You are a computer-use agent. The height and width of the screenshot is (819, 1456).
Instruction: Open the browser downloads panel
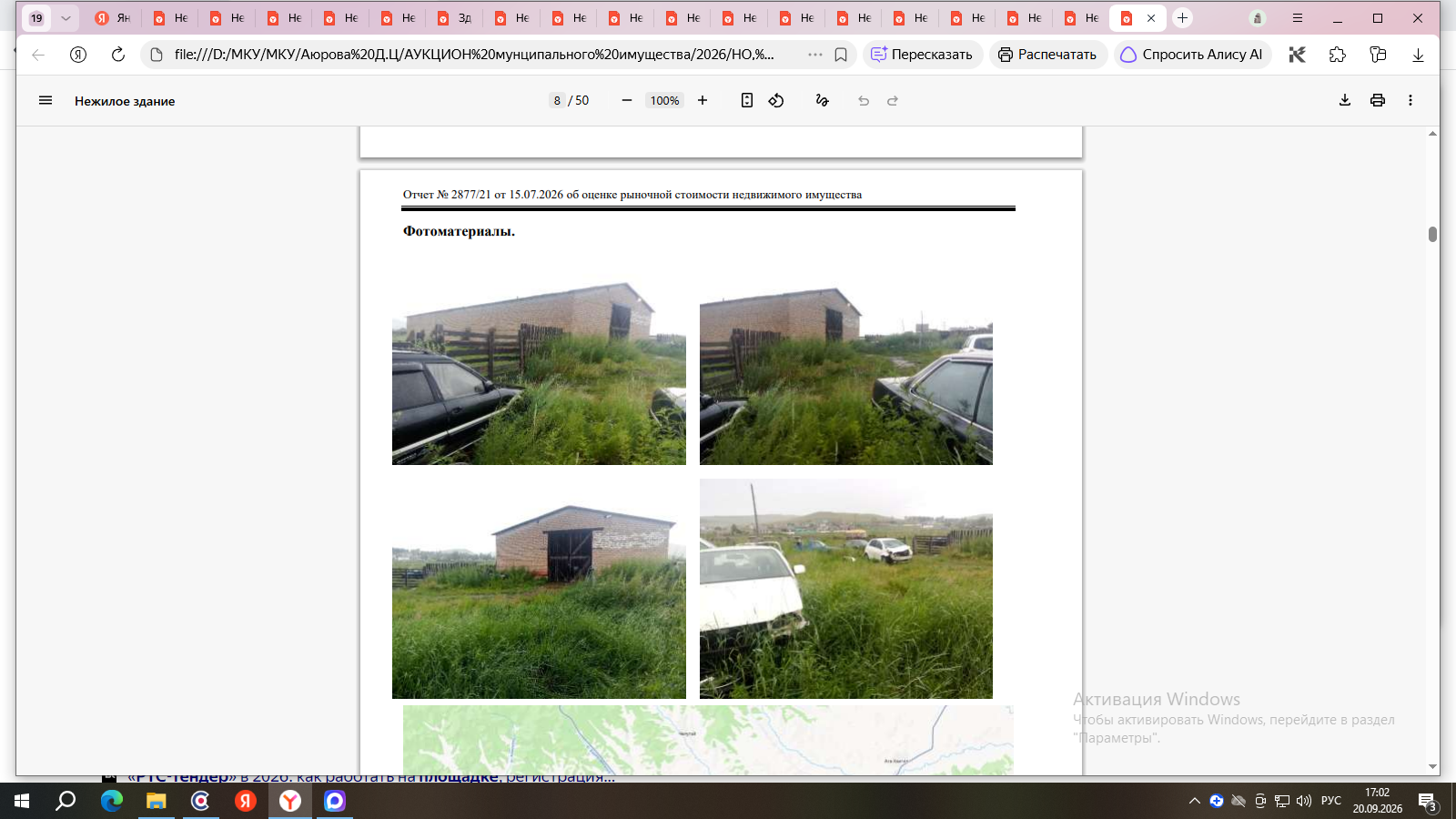1418,55
